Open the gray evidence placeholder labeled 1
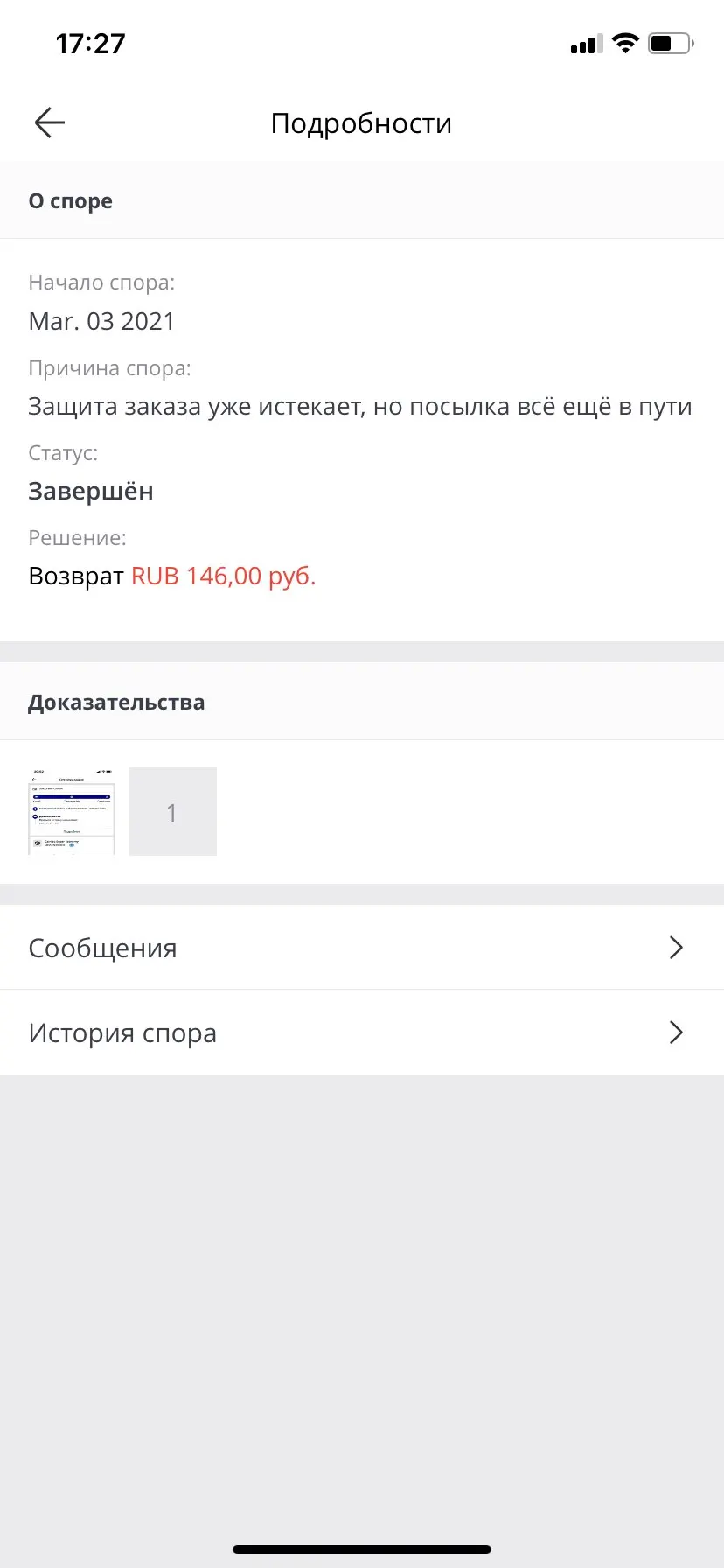The height and width of the screenshot is (1568, 724). coord(173,811)
